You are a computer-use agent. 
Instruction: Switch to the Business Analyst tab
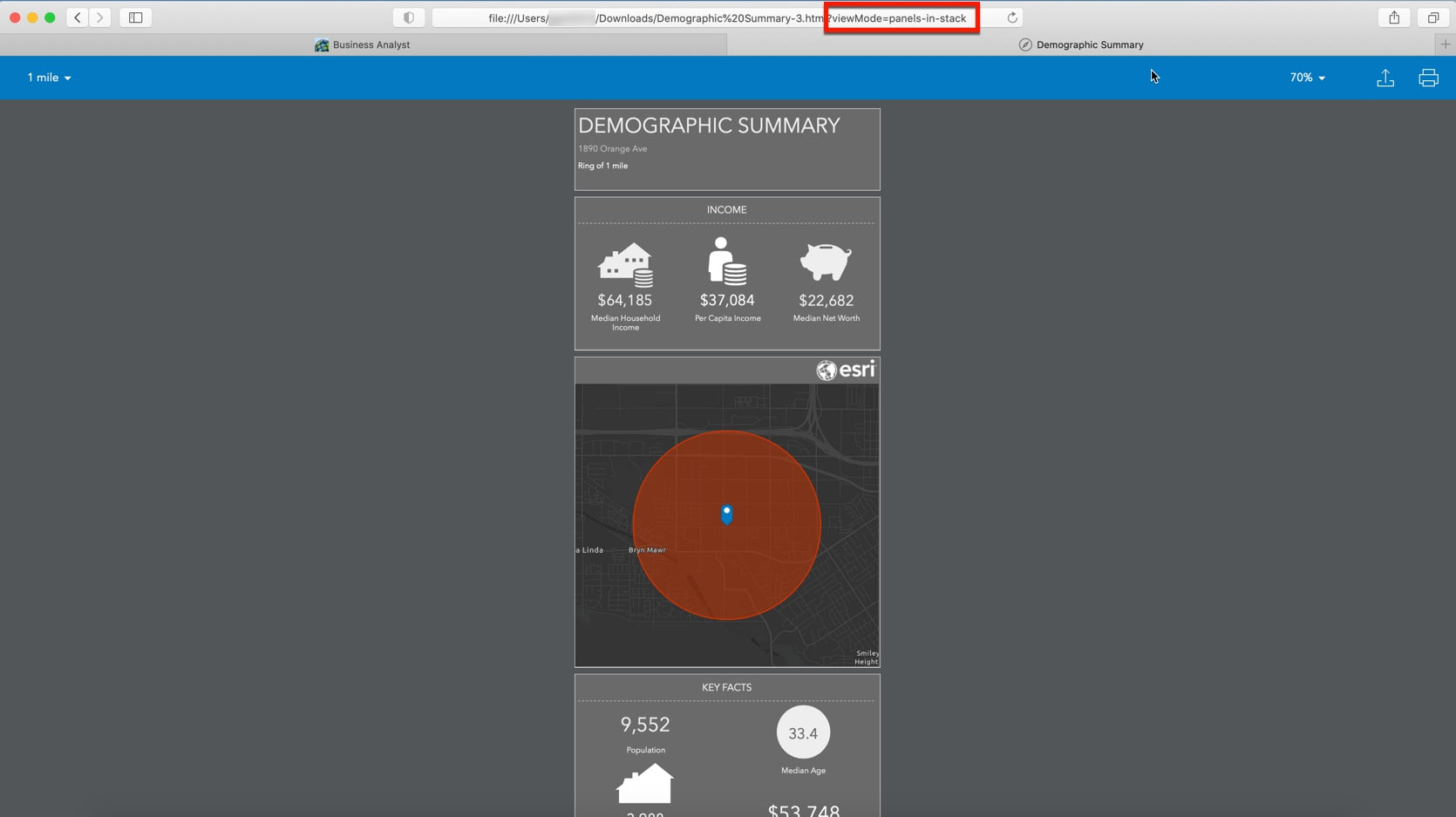(x=364, y=44)
